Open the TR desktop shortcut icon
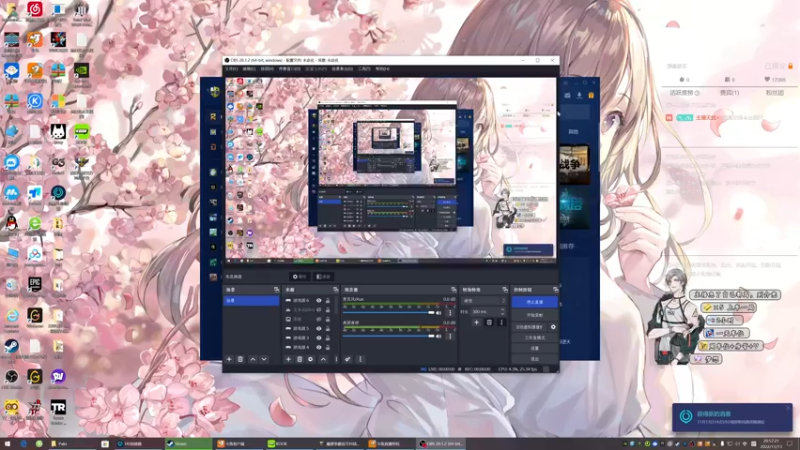 [58, 408]
